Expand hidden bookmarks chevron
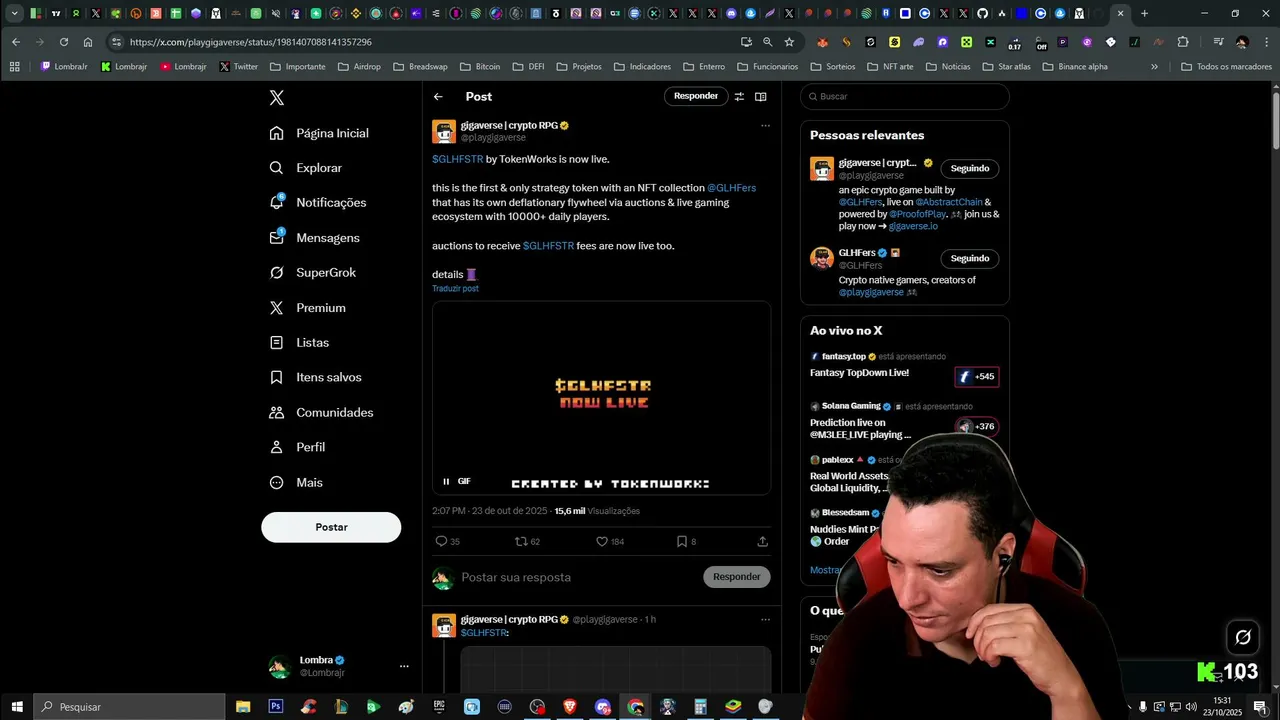 [1154, 67]
